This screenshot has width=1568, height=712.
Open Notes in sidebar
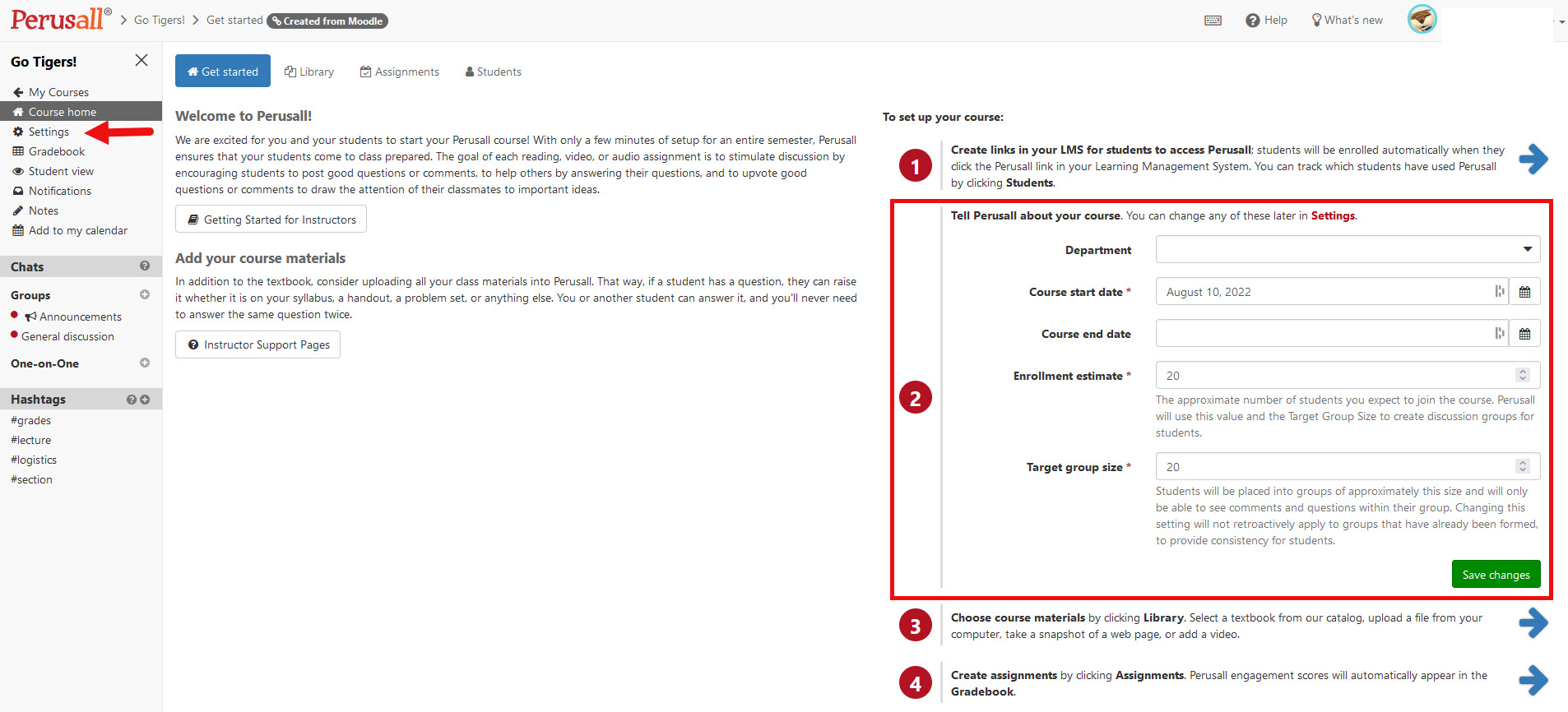[x=35, y=210]
